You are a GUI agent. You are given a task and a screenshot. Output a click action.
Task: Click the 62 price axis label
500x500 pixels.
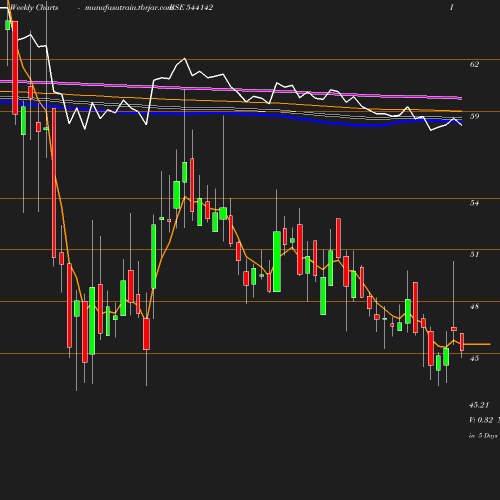pos(474,64)
